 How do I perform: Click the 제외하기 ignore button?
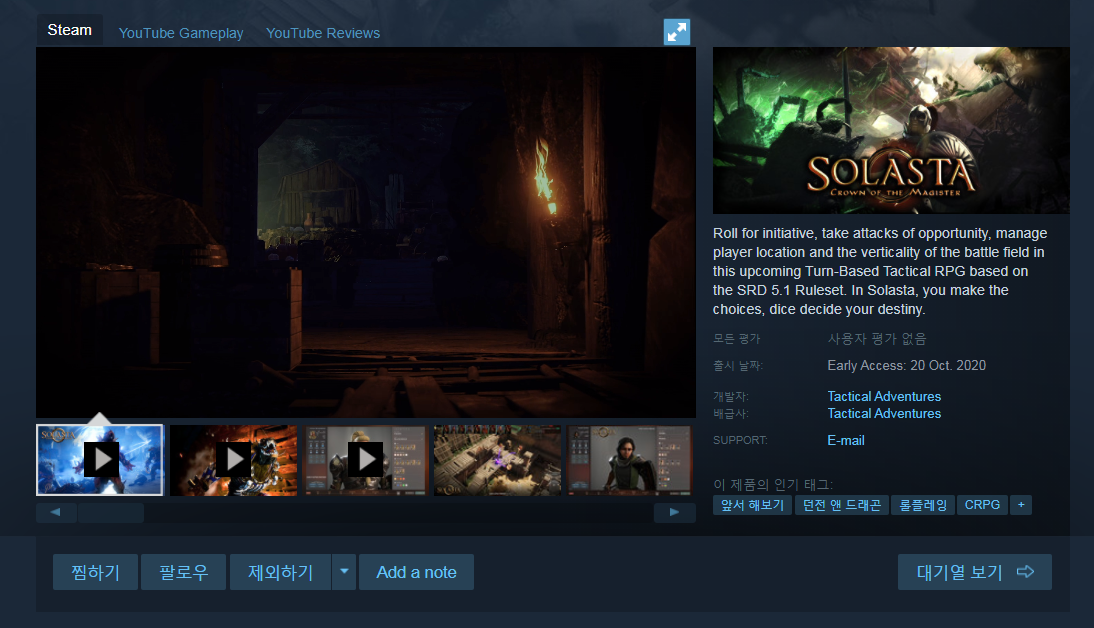[280, 572]
